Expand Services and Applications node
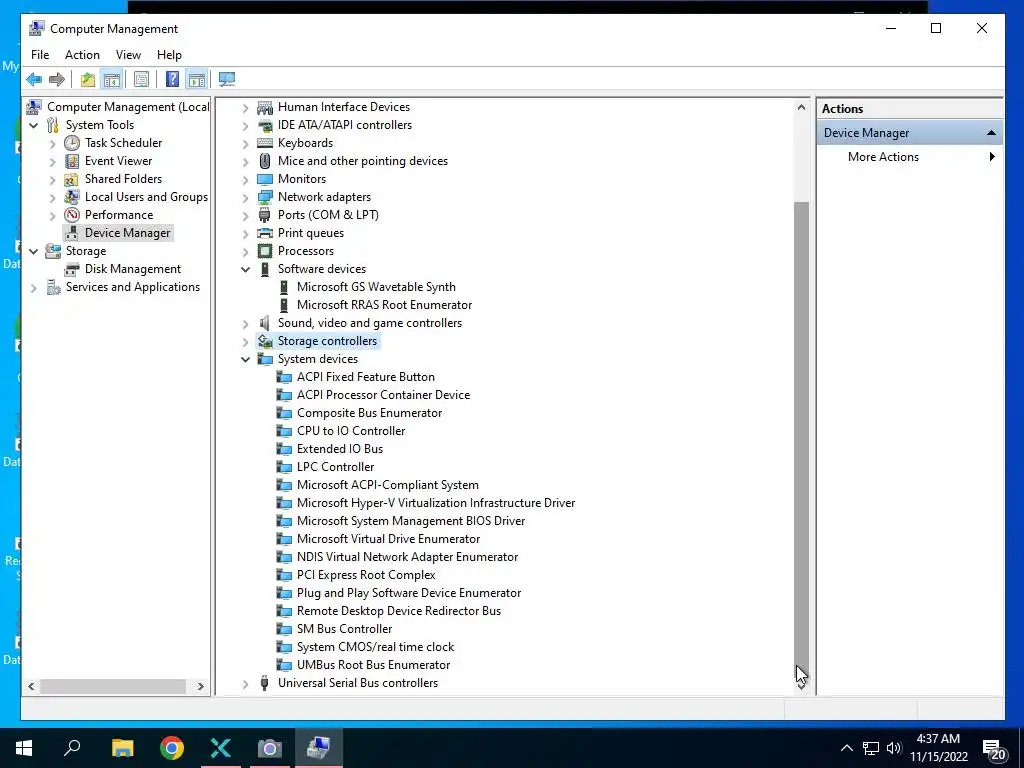 (x=33, y=287)
